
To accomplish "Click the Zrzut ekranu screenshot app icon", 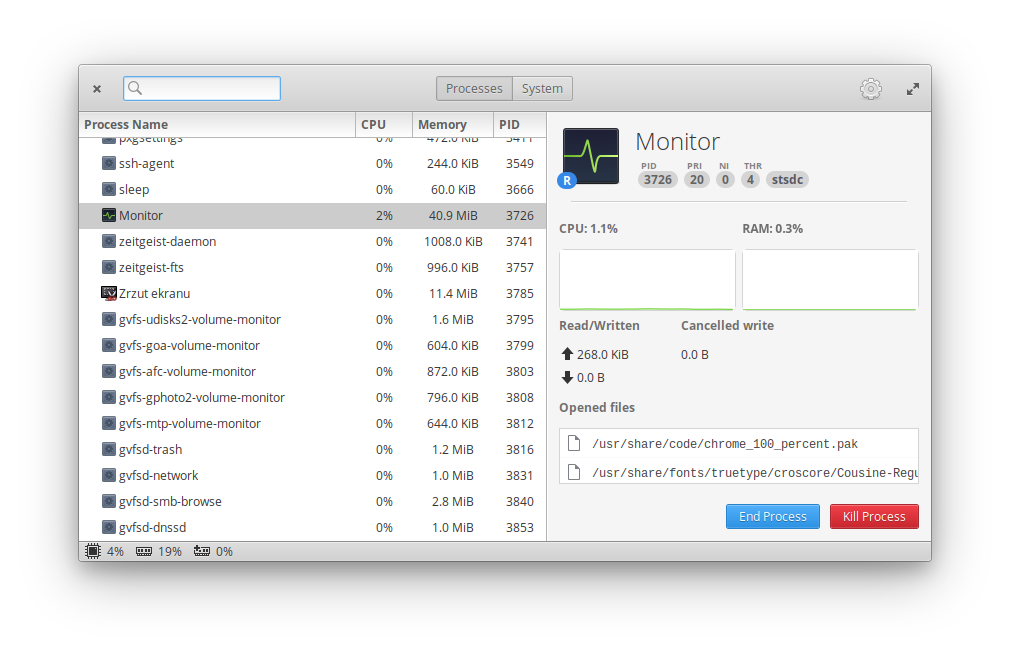I will (x=109, y=293).
